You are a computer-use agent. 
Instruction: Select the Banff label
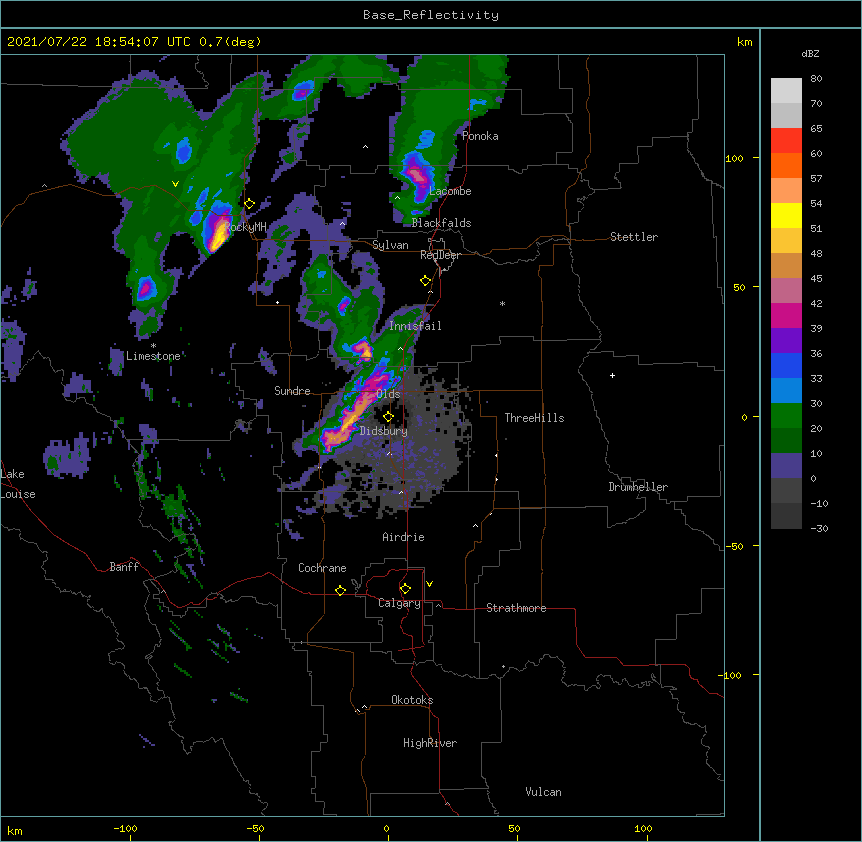tap(124, 567)
